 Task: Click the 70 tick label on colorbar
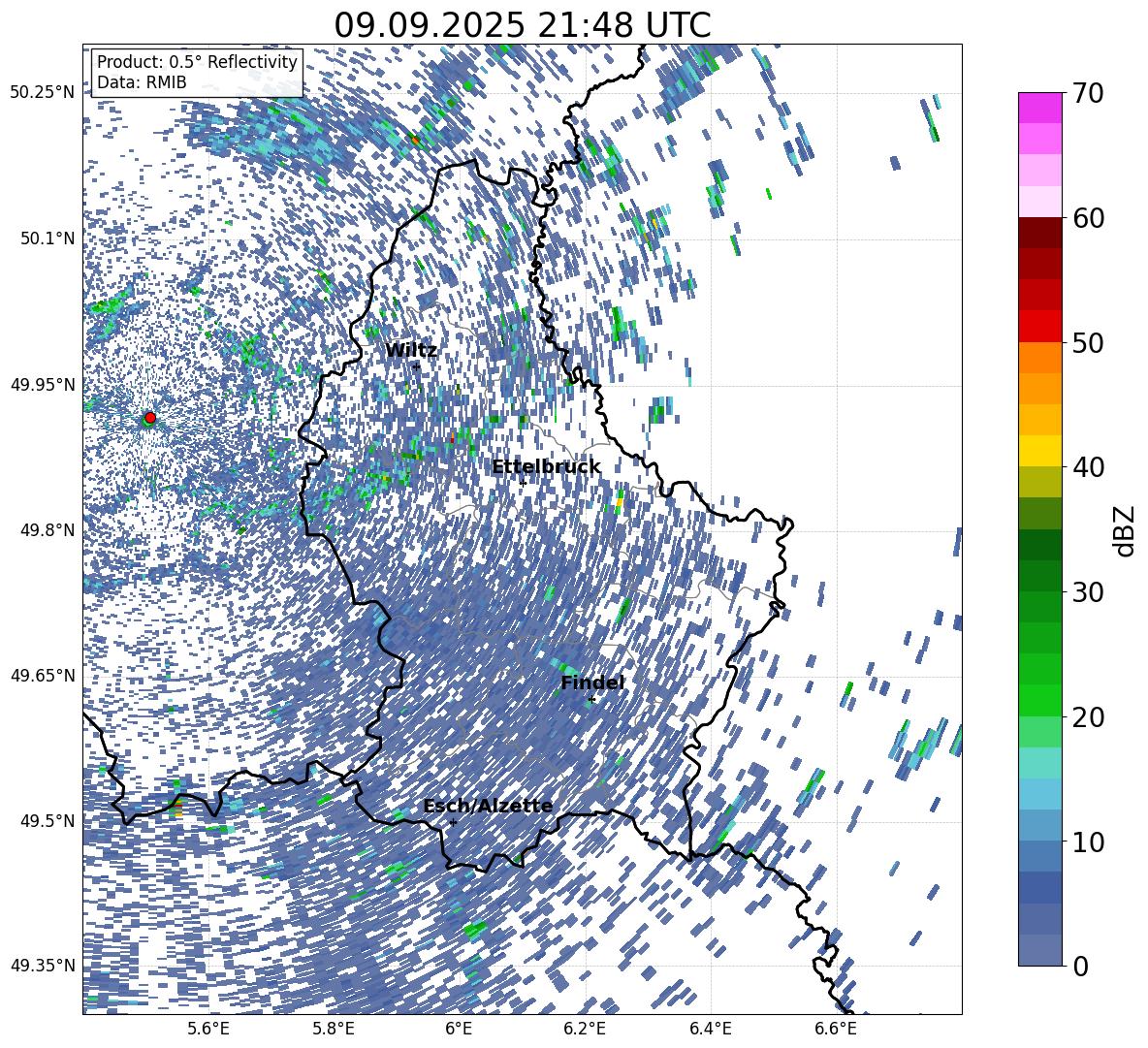tap(1089, 93)
